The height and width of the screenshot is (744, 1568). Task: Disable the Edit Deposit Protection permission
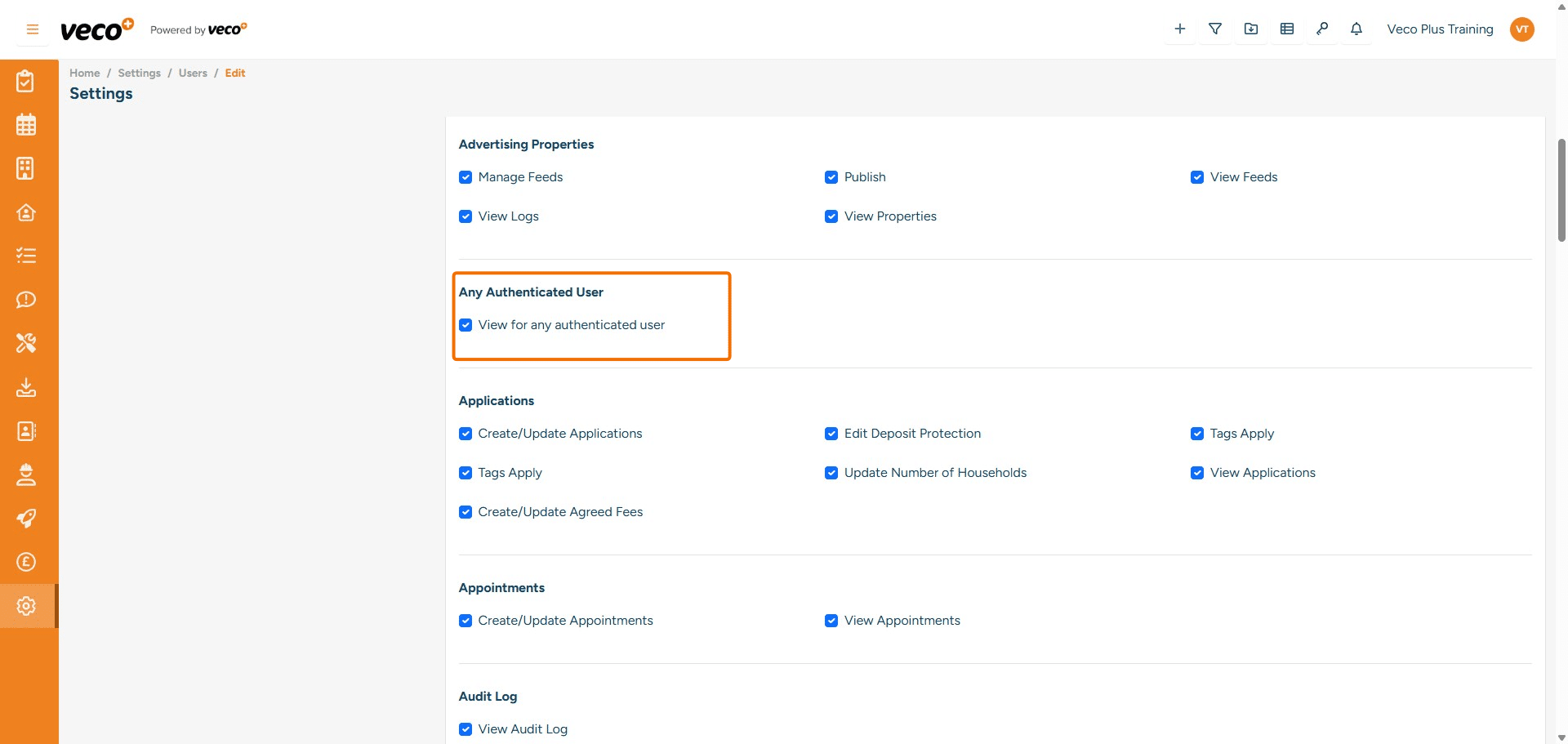pos(831,434)
